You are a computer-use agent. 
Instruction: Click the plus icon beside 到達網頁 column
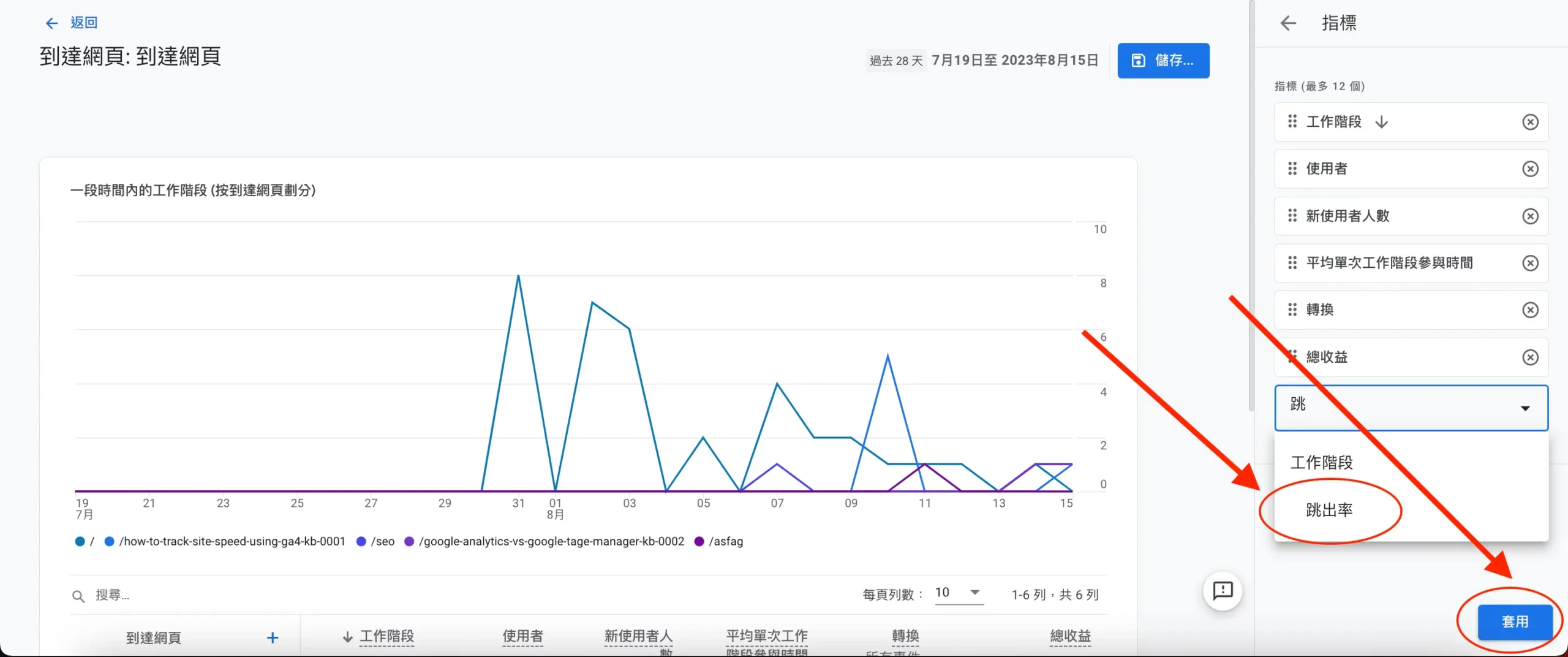[273, 638]
